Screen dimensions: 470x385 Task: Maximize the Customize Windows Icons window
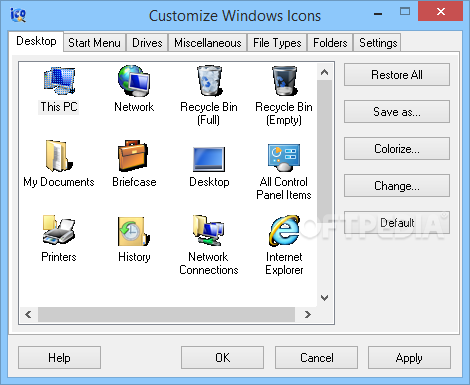tap(405, 12)
